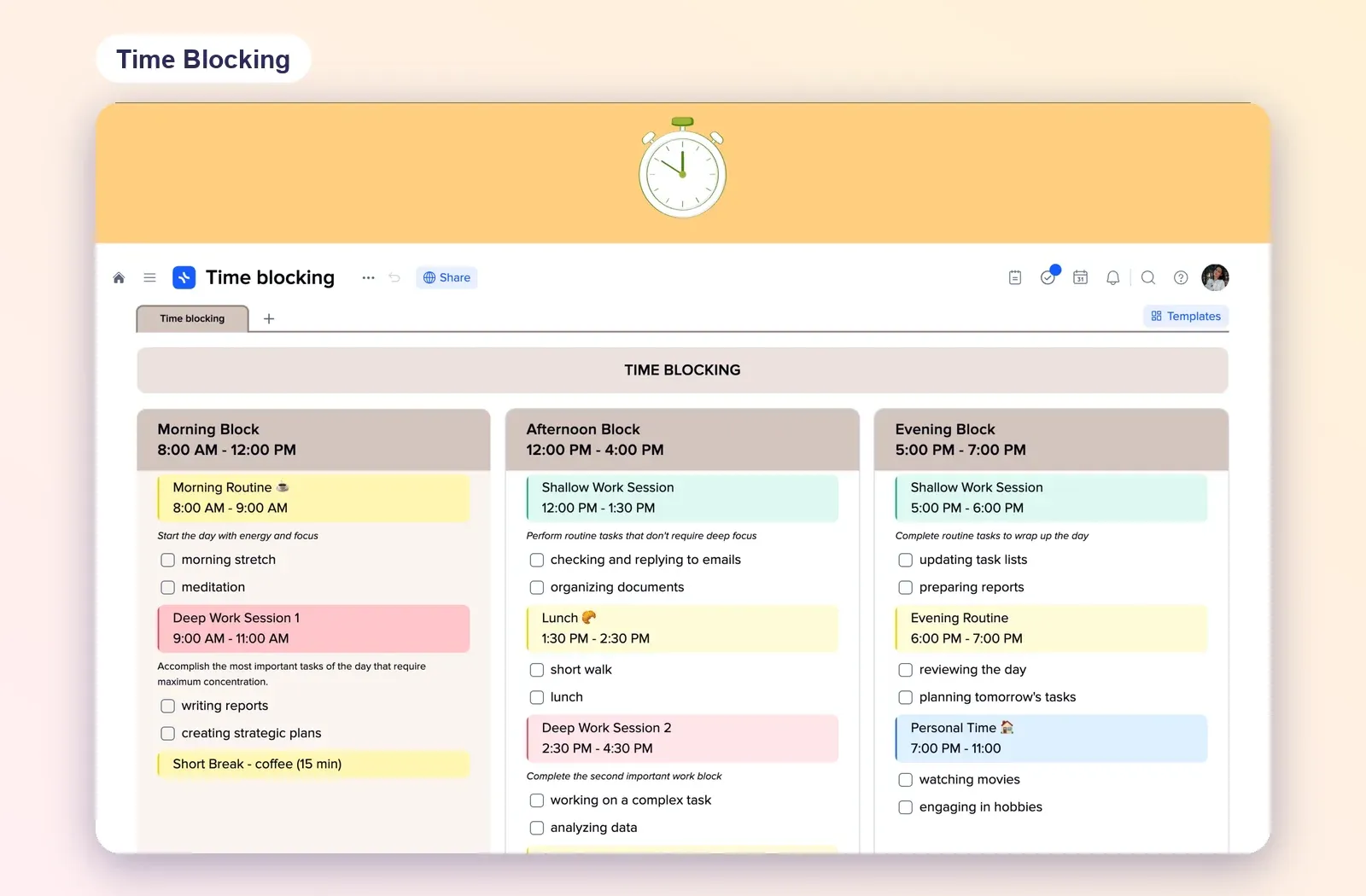Check the updating task lists box

[906, 560]
